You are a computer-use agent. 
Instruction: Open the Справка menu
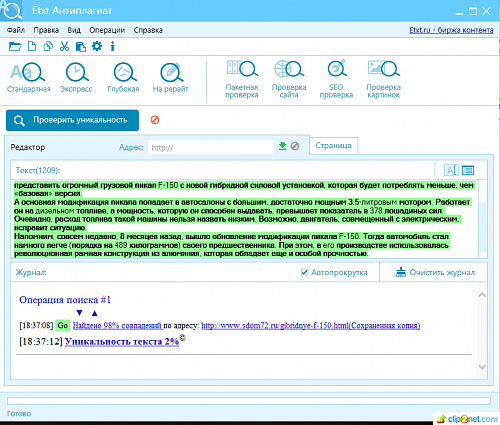[148, 30]
